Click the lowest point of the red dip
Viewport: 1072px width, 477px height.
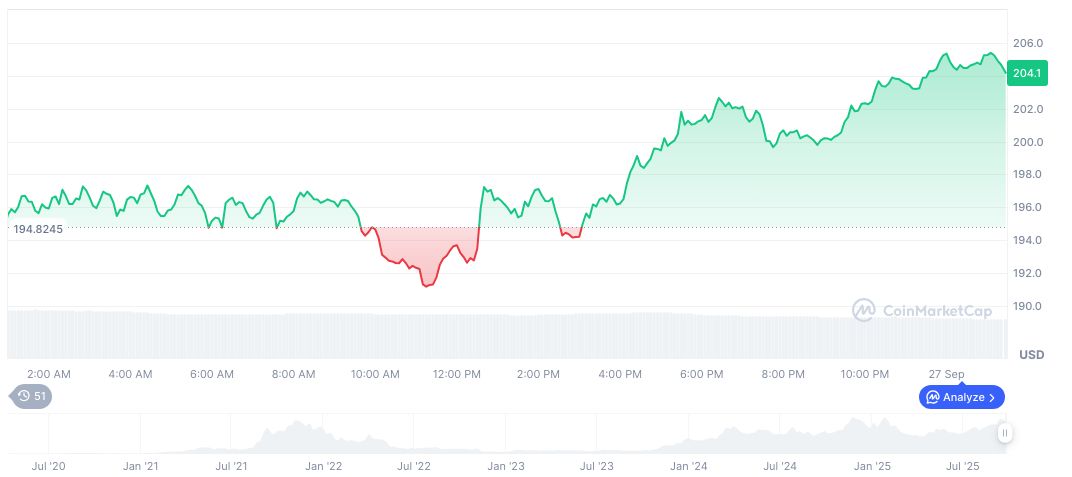(x=426, y=286)
